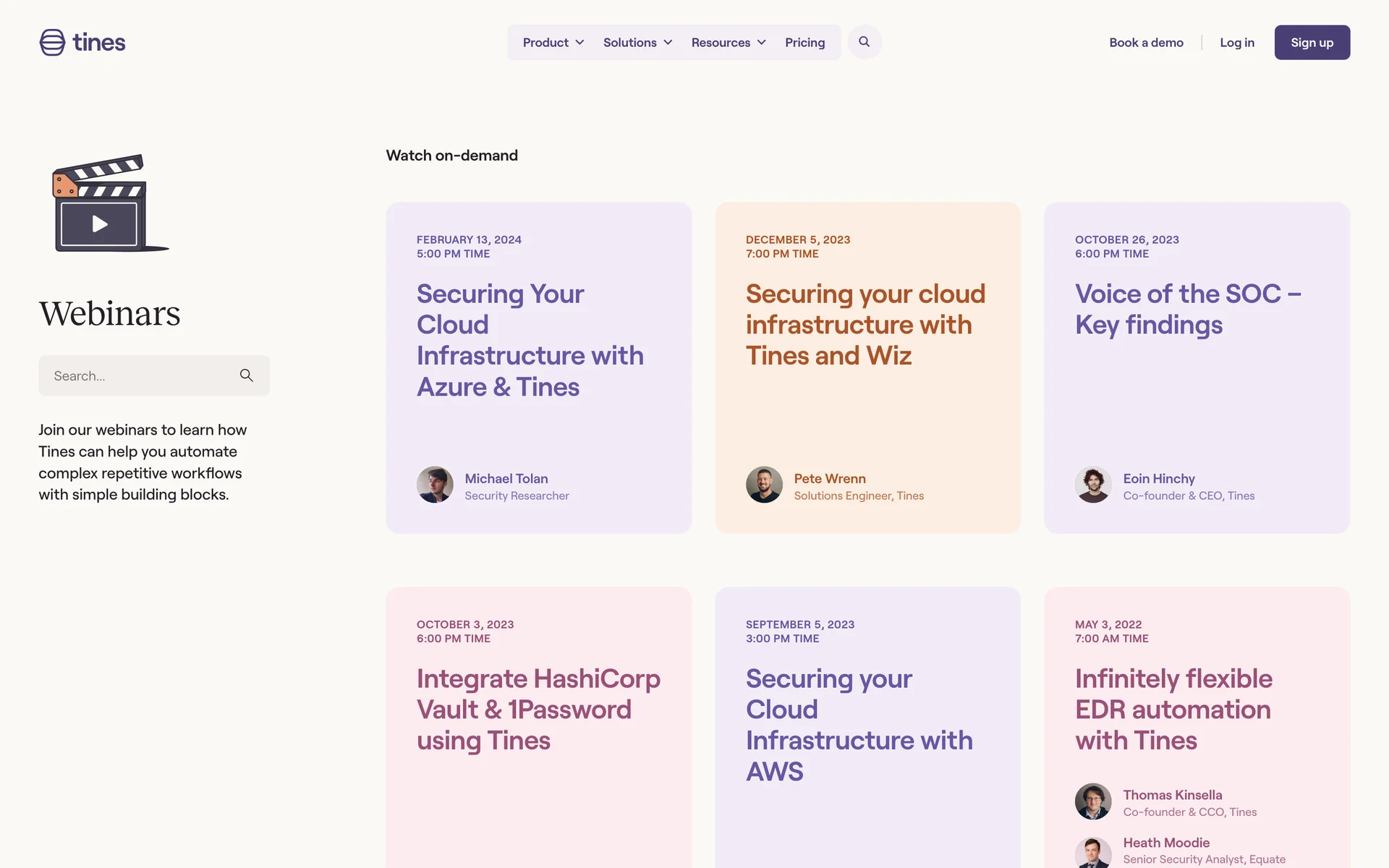Expand the Resources dropdown menu

pyautogui.click(x=728, y=43)
